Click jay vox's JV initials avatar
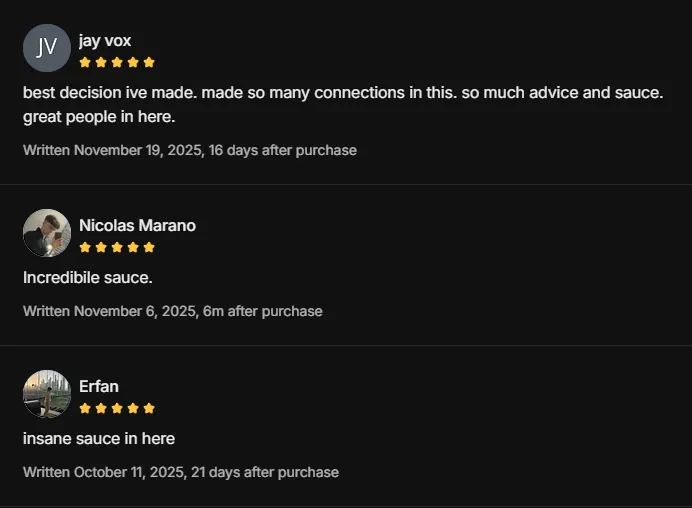Image resolution: width=692 pixels, height=508 pixels. point(46,48)
